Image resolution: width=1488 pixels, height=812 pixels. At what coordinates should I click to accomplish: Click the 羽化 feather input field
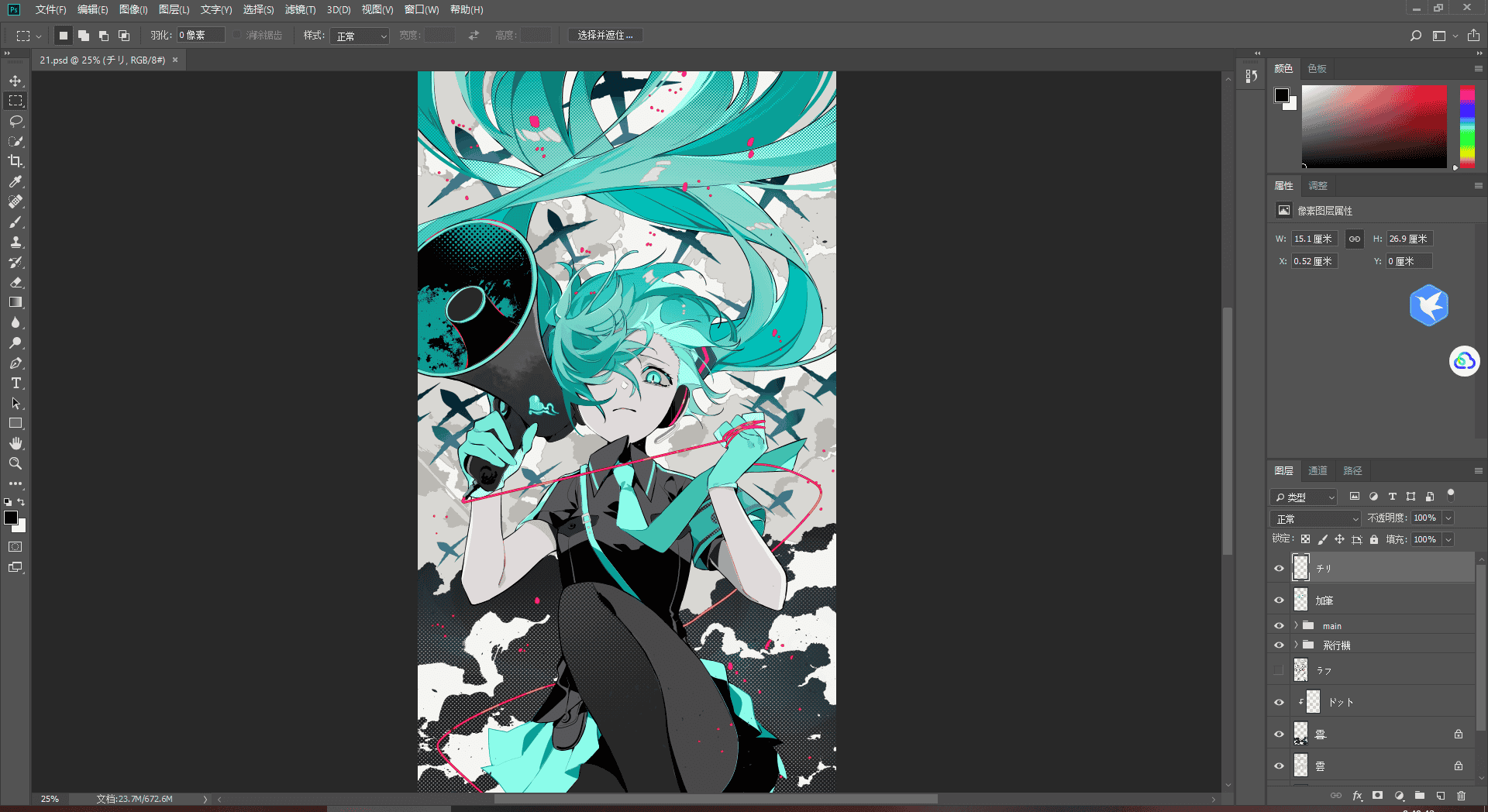click(x=201, y=36)
